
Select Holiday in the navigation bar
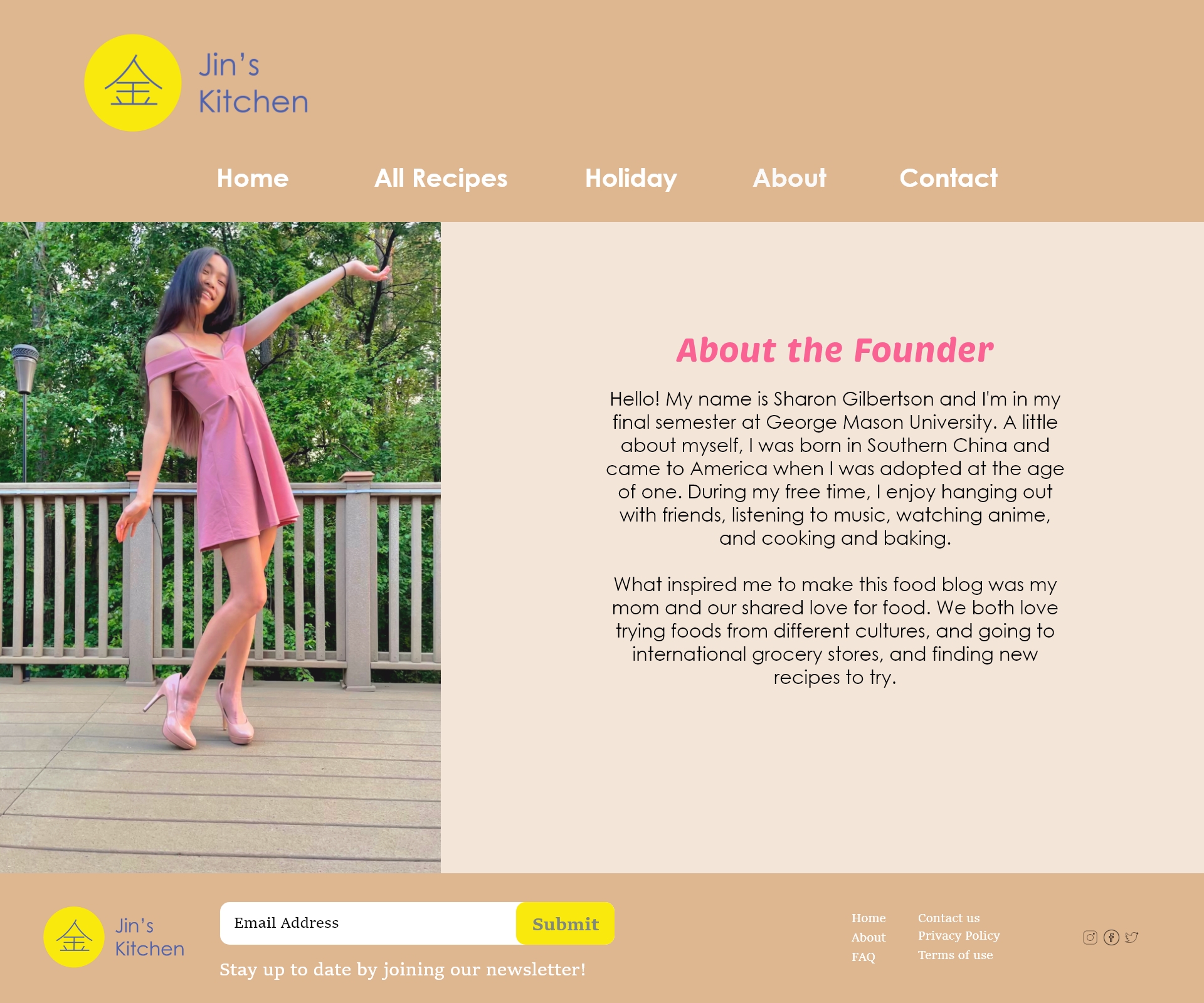[x=631, y=178]
